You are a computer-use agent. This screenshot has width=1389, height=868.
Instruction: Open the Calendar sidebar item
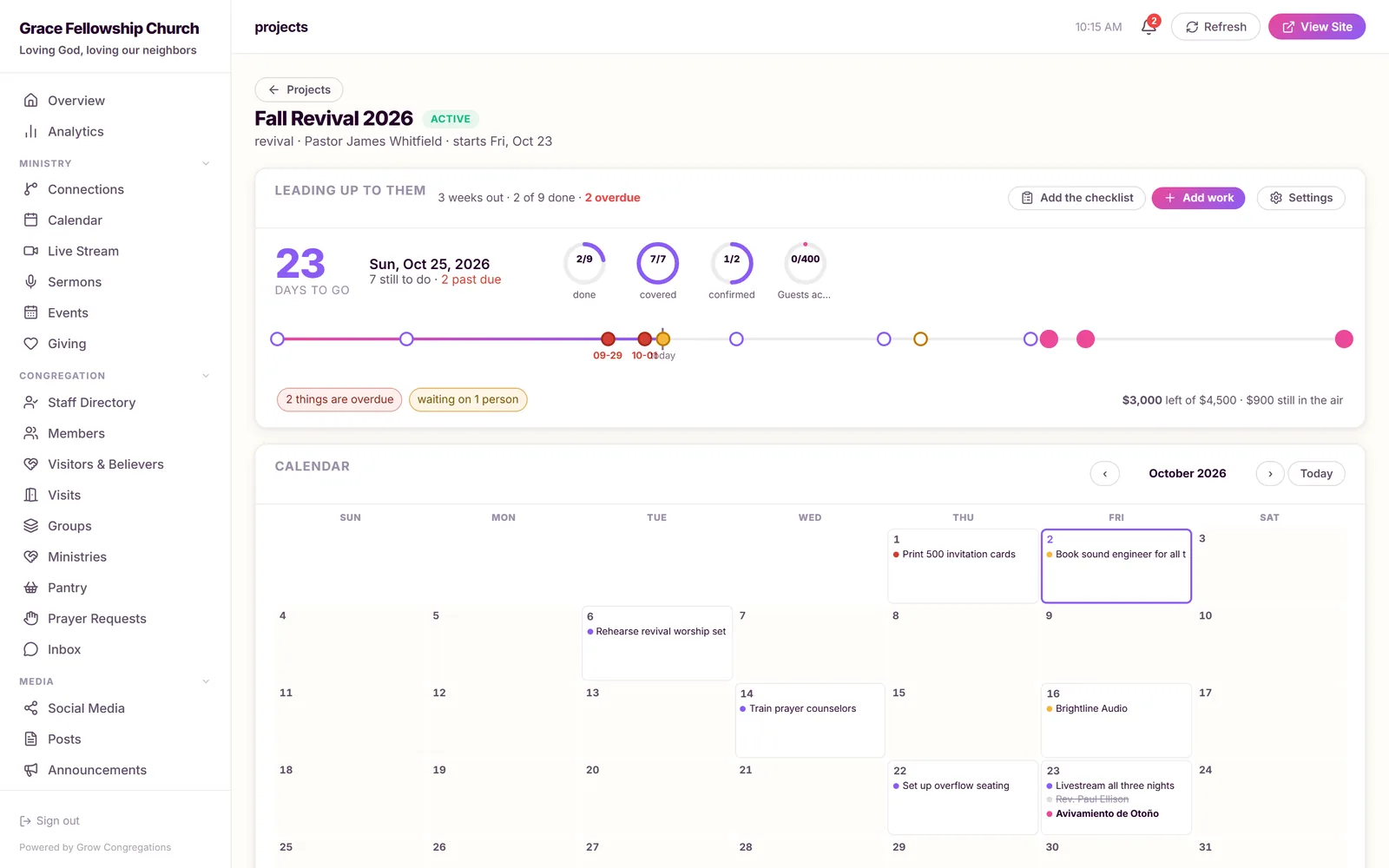(x=115, y=220)
